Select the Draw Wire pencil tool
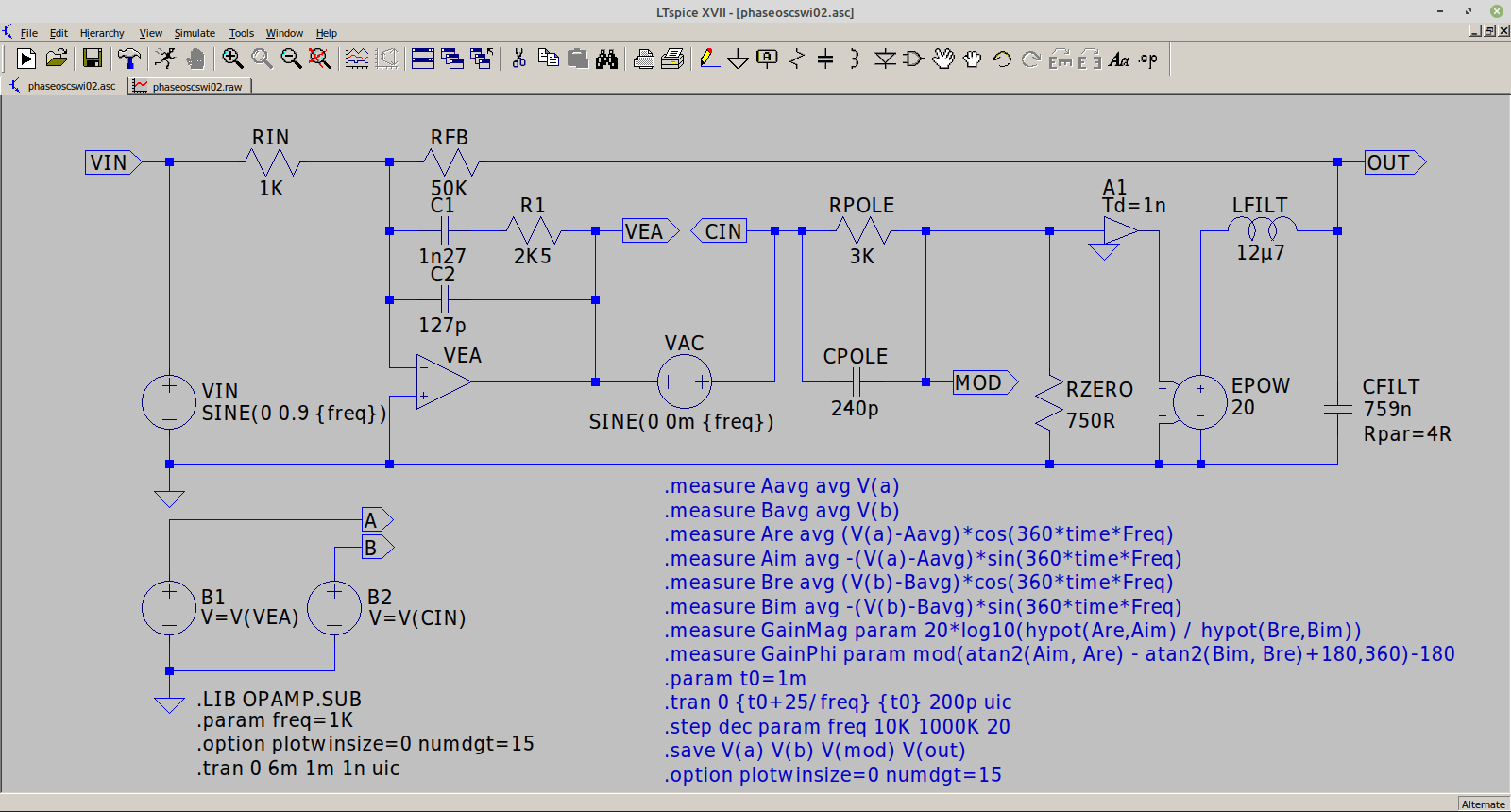1511x812 pixels. pyautogui.click(x=709, y=59)
